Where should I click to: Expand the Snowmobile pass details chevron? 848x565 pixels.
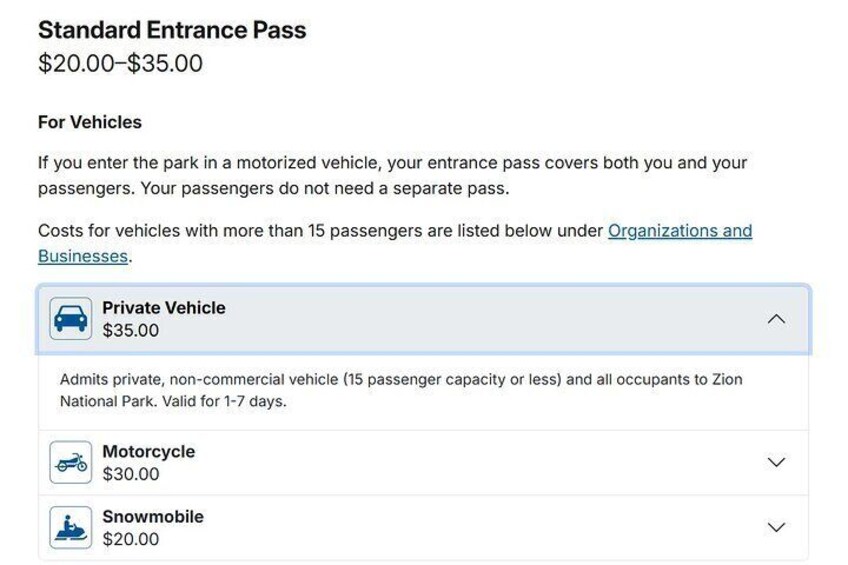(776, 528)
